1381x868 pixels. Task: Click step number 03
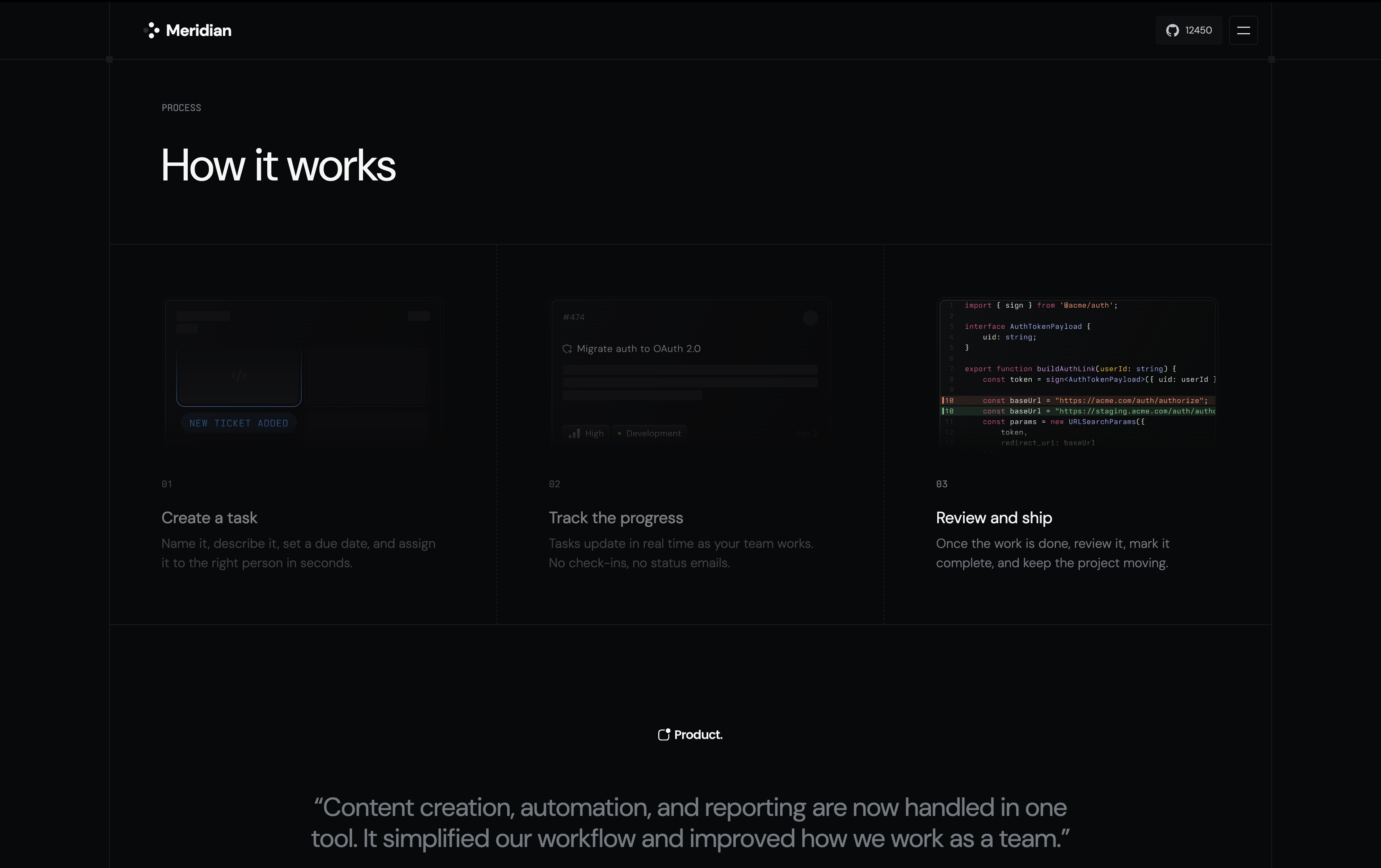[x=942, y=484]
